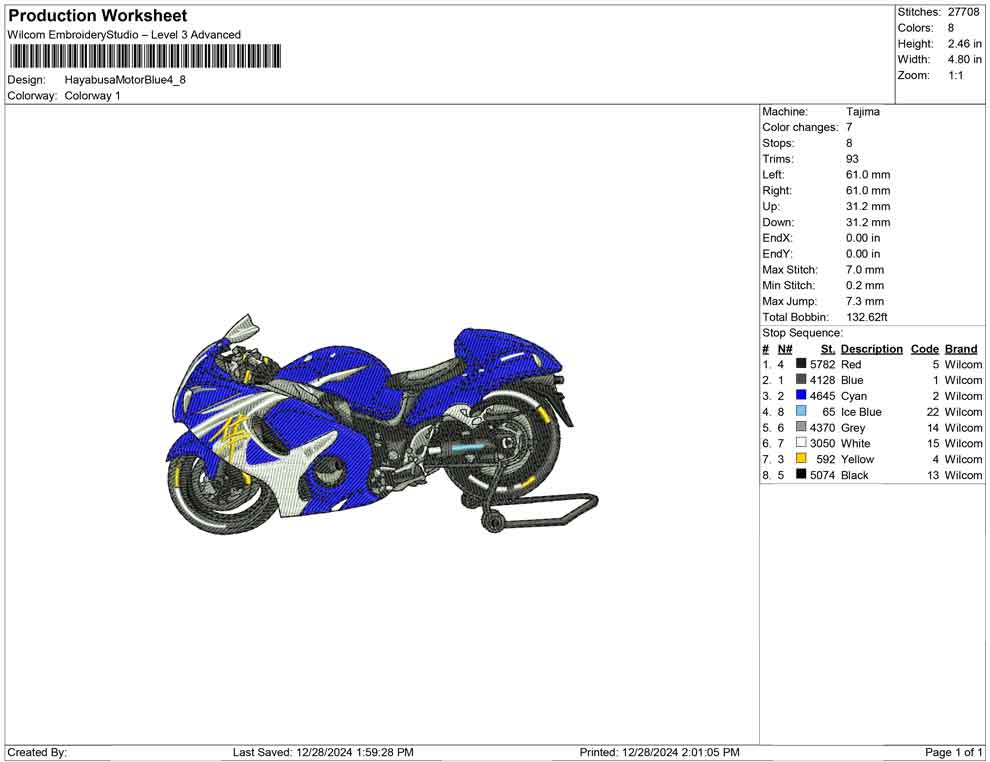The image size is (990, 762).
Task: Click the design barcode graphic
Action: pos(143,57)
